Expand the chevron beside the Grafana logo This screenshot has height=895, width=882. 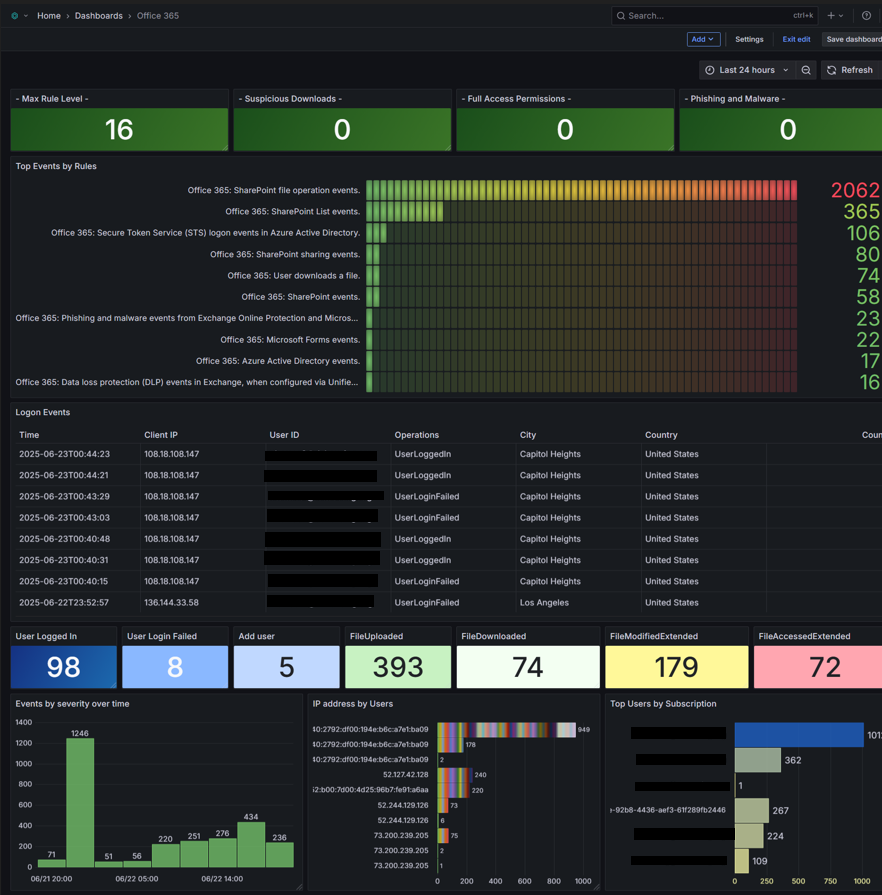coord(26,16)
